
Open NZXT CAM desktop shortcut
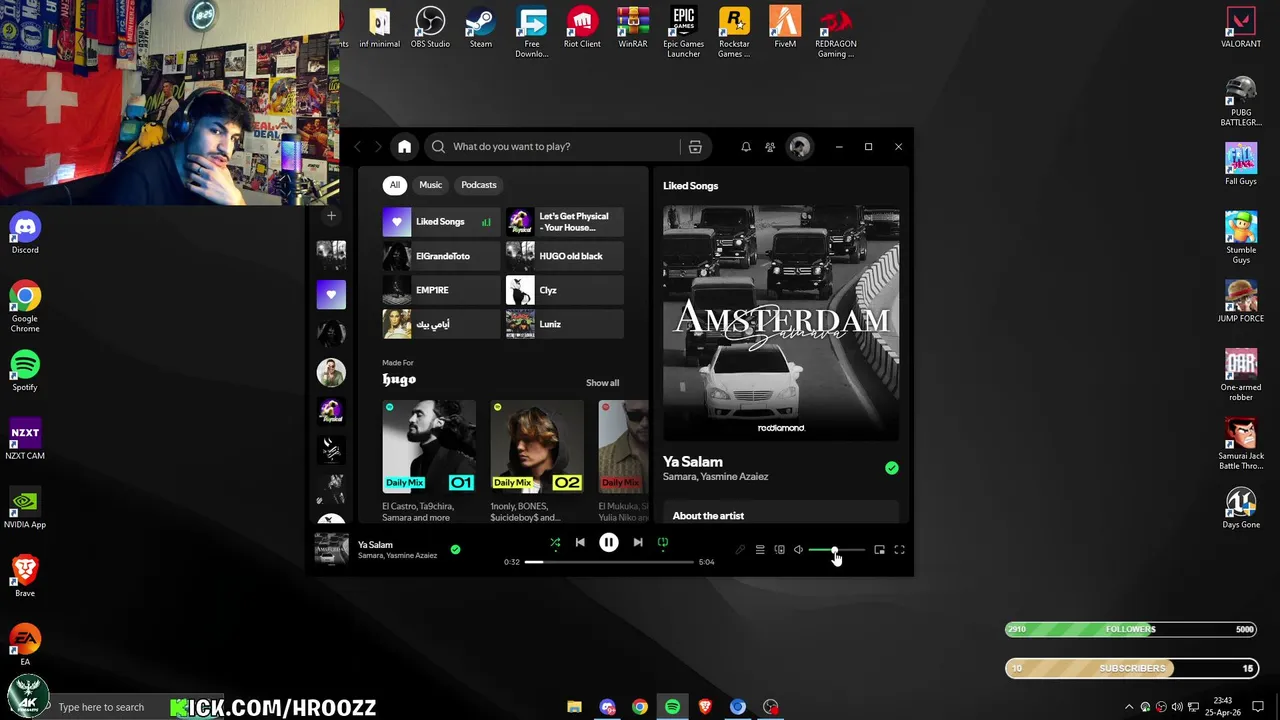click(x=25, y=440)
